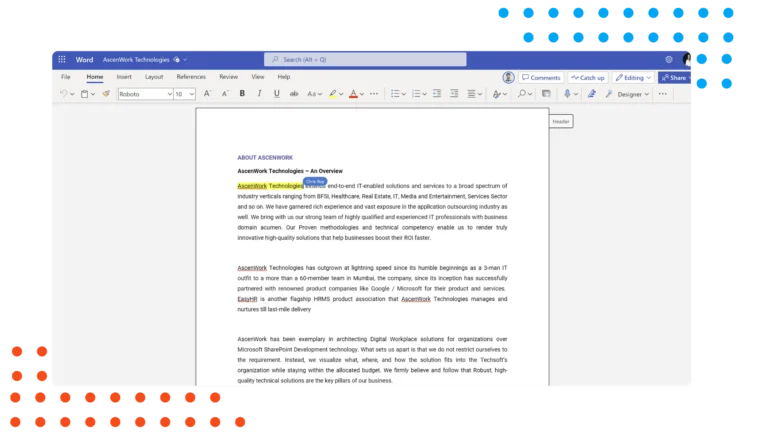This screenshot has width=768, height=432.
Task: Click the Share button
Action: (x=674, y=77)
